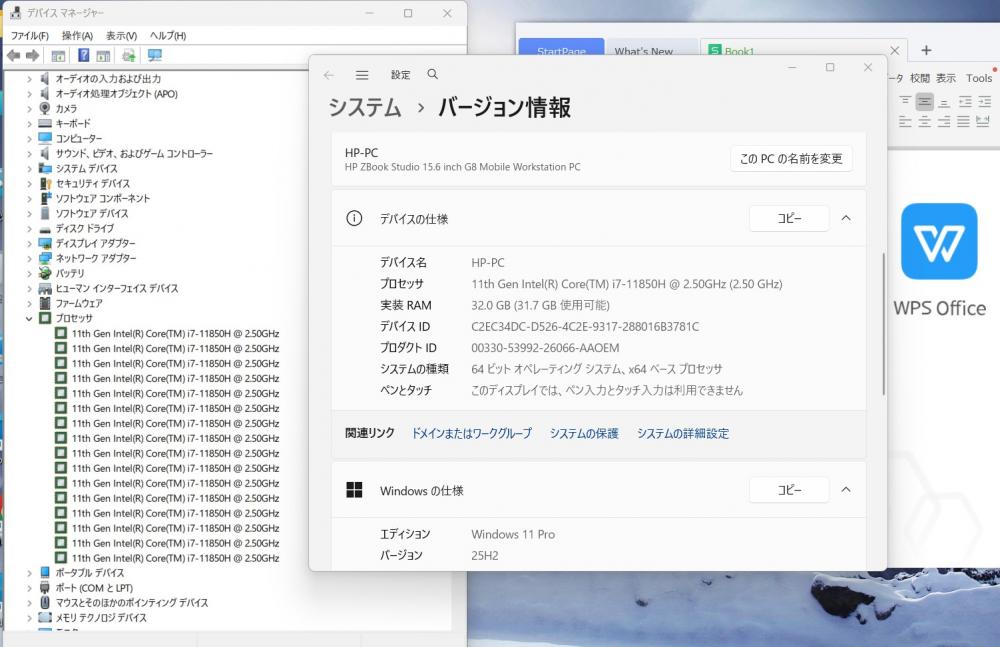Click この PC の名前を変更 button
The width and height of the screenshot is (1000, 647).
791,158
